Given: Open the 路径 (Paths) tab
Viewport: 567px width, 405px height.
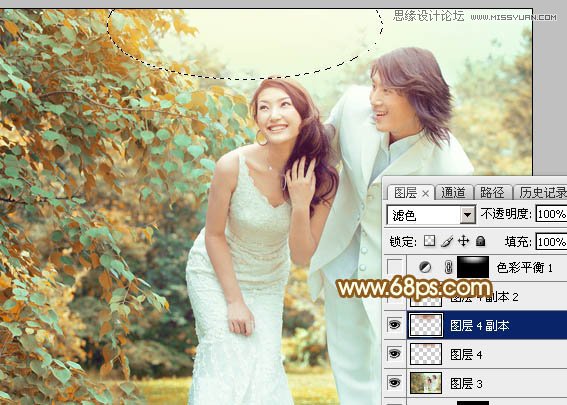Looking at the screenshot, I should pyautogui.click(x=492, y=193).
